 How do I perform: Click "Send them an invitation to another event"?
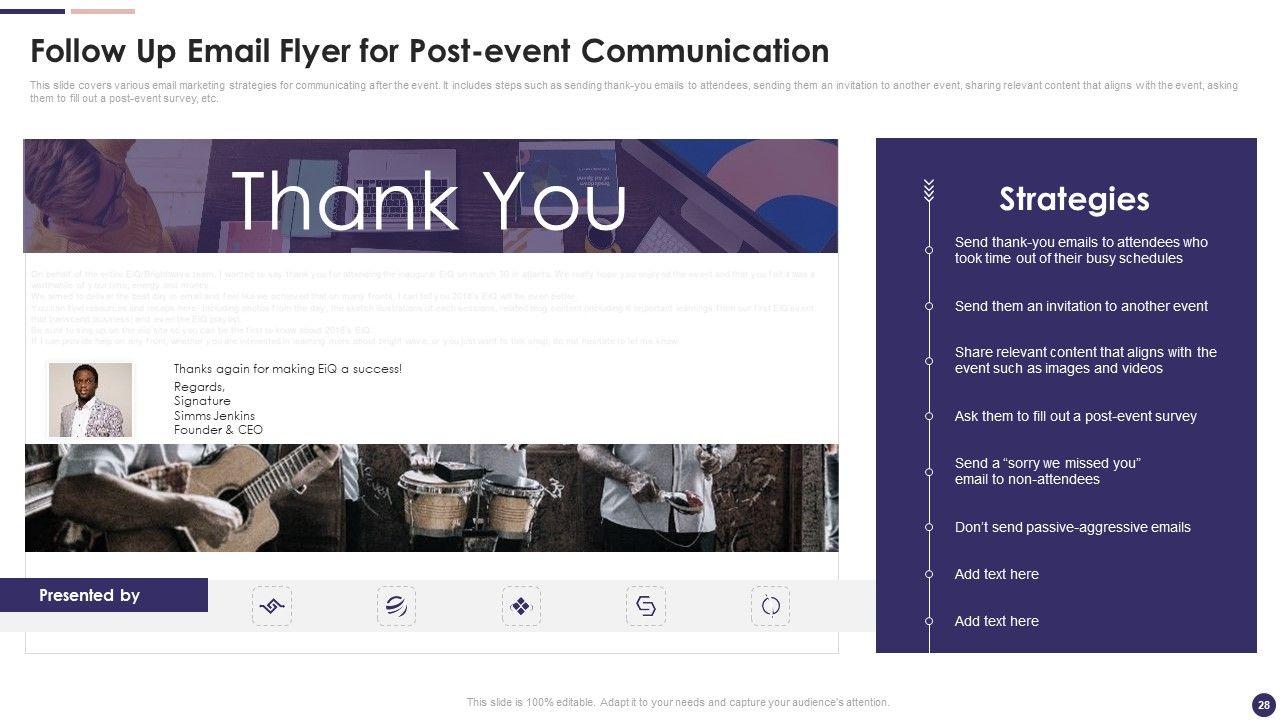1081,306
